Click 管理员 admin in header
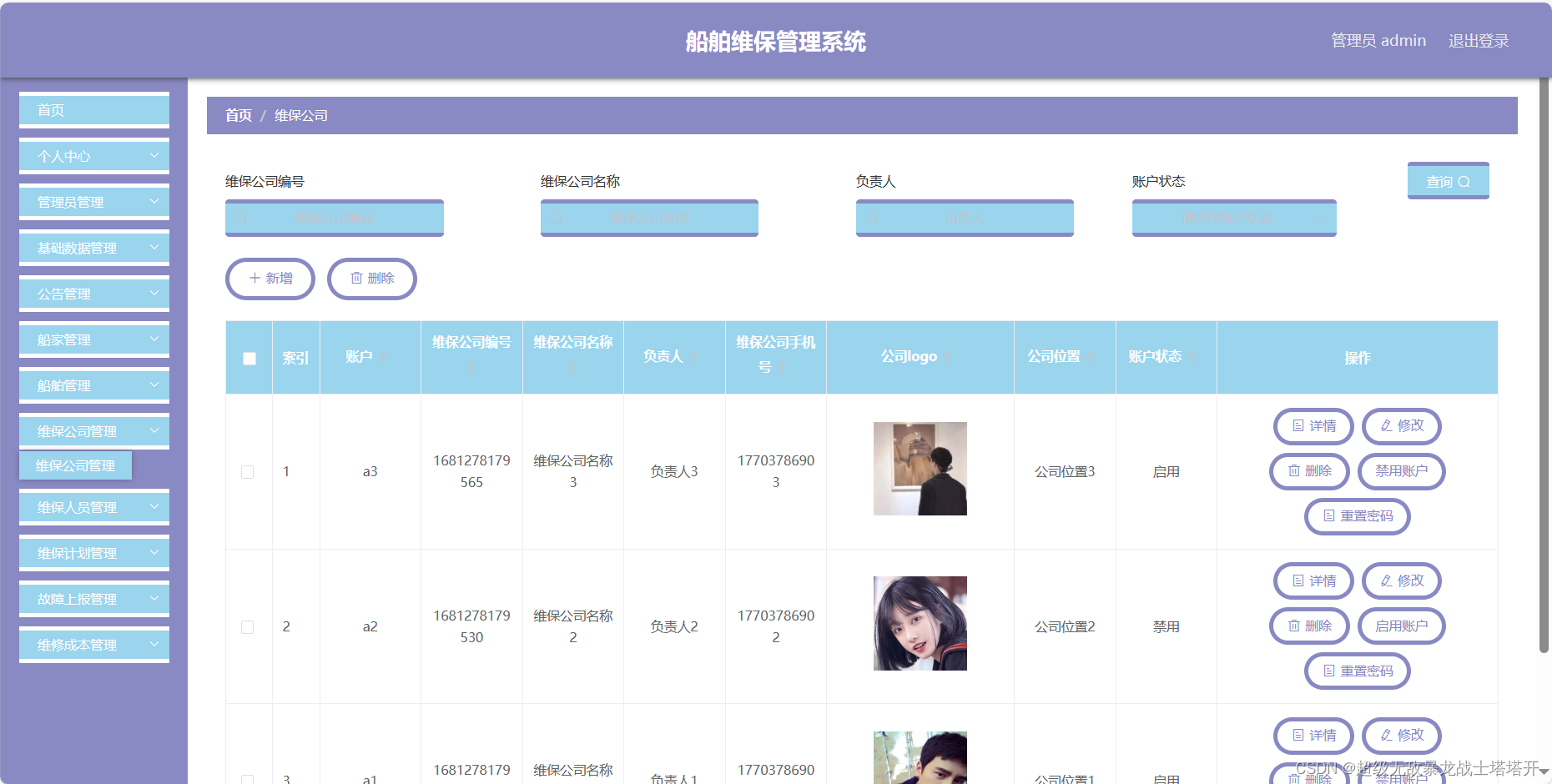 pos(1378,40)
